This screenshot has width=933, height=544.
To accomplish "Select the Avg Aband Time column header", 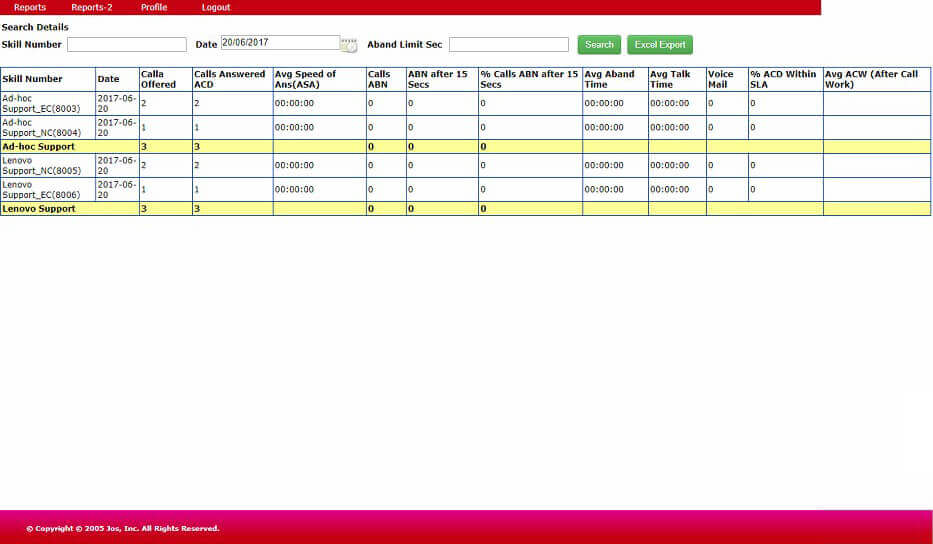I will [x=615, y=79].
